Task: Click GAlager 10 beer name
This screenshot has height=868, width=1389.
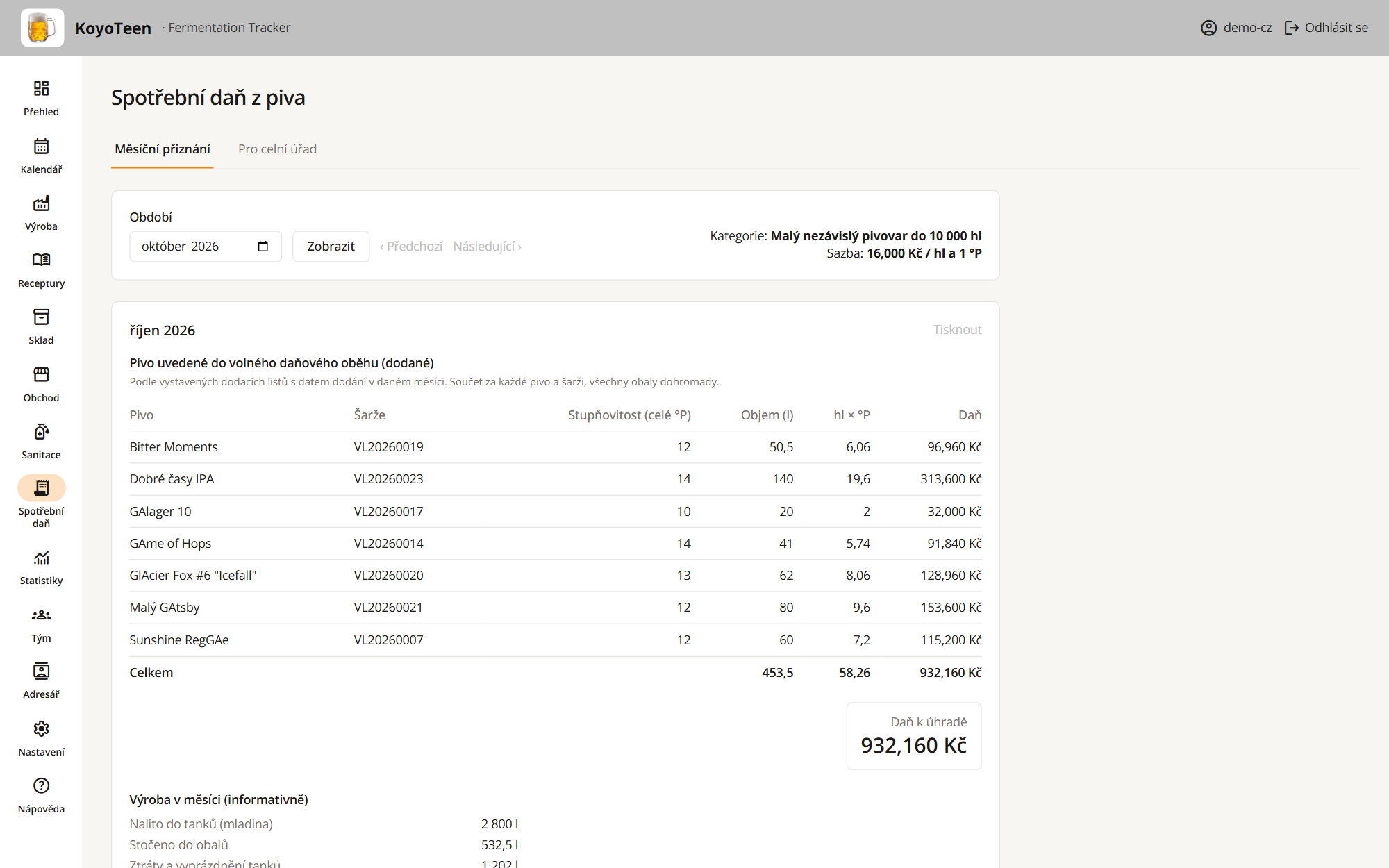Action: 160,512
